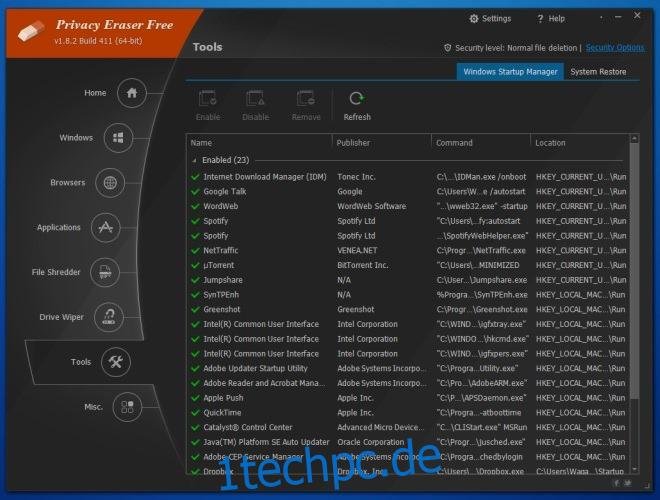Screen dimensions: 660x500
Task: Sort by the Location column header
Action: pyautogui.click(x=580, y=143)
